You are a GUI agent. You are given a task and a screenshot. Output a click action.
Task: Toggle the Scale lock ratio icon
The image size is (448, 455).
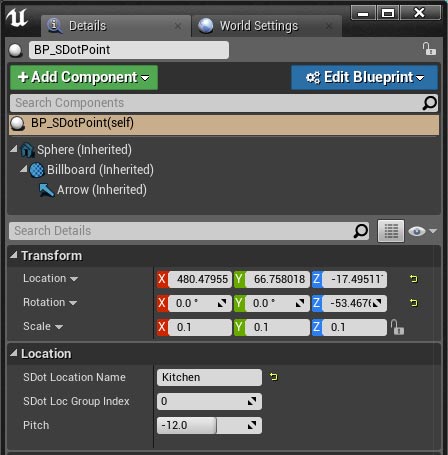tap(397, 327)
